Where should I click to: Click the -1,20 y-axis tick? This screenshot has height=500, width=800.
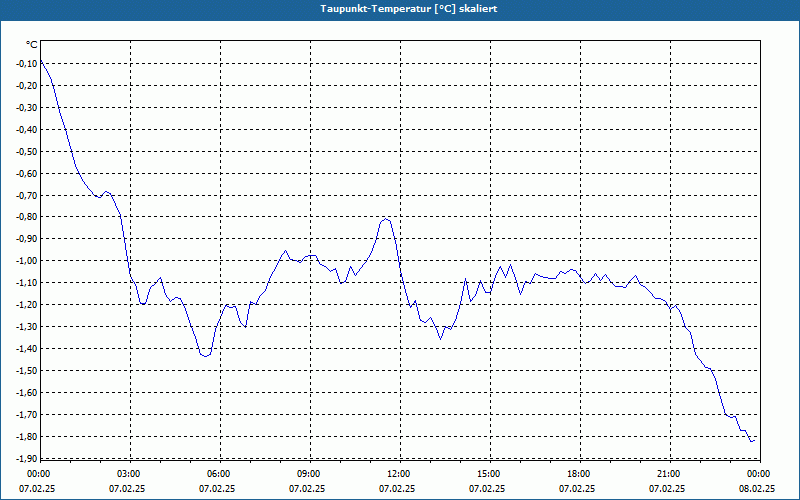tap(27, 305)
